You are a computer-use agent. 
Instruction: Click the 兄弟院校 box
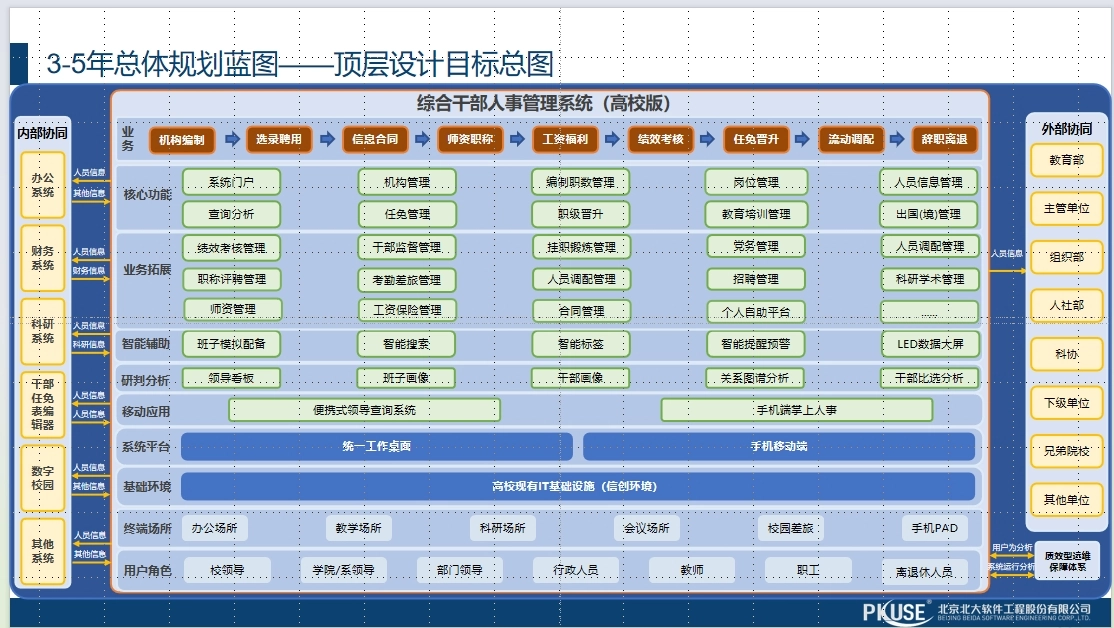tap(1066, 451)
